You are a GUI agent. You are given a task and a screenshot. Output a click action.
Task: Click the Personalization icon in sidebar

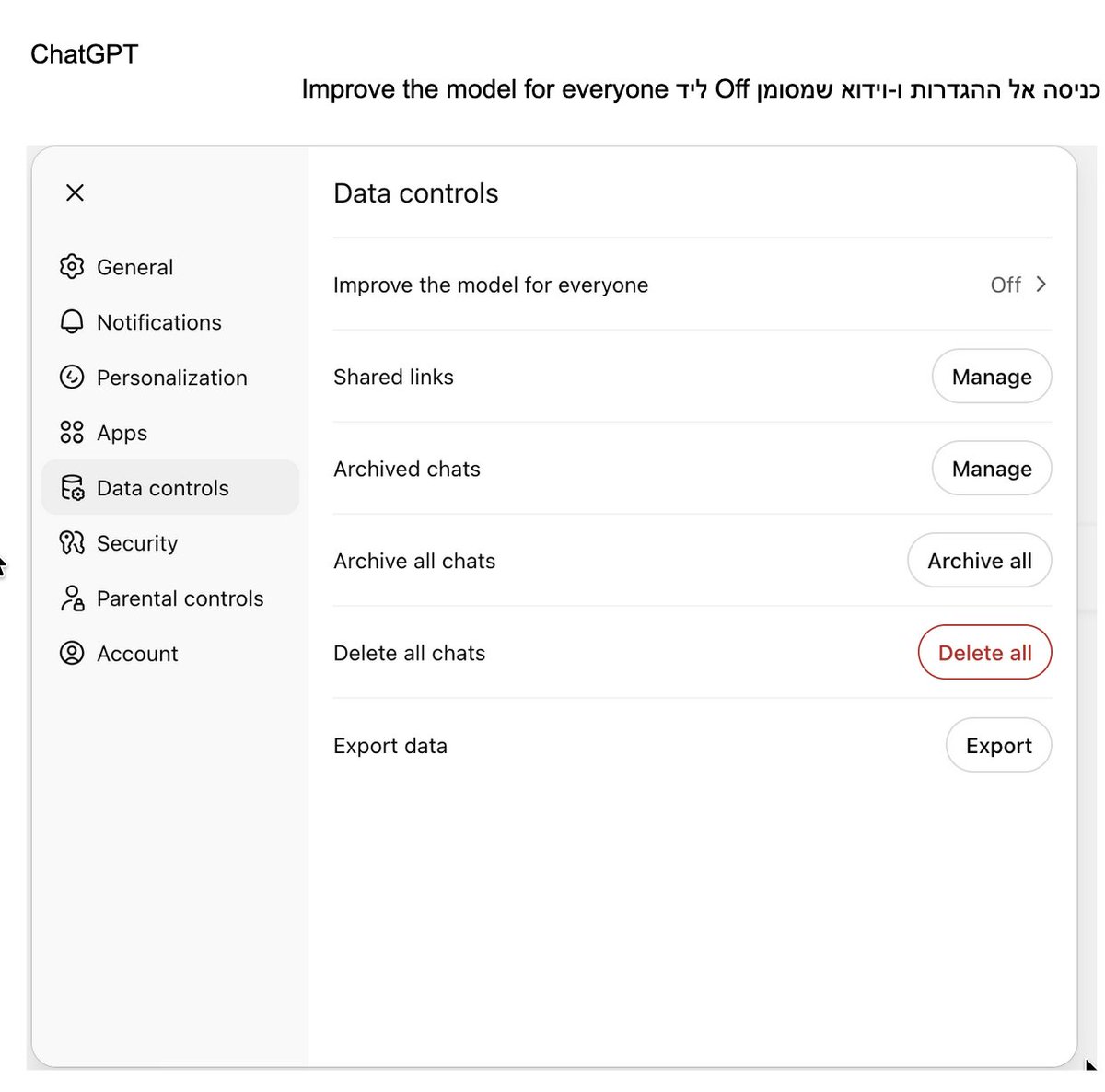click(x=72, y=378)
